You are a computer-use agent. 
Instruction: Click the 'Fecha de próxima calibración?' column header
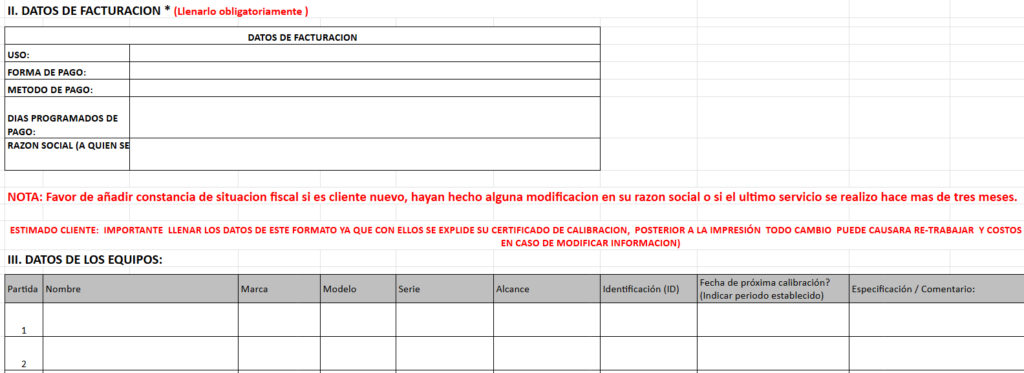pos(773,289)
